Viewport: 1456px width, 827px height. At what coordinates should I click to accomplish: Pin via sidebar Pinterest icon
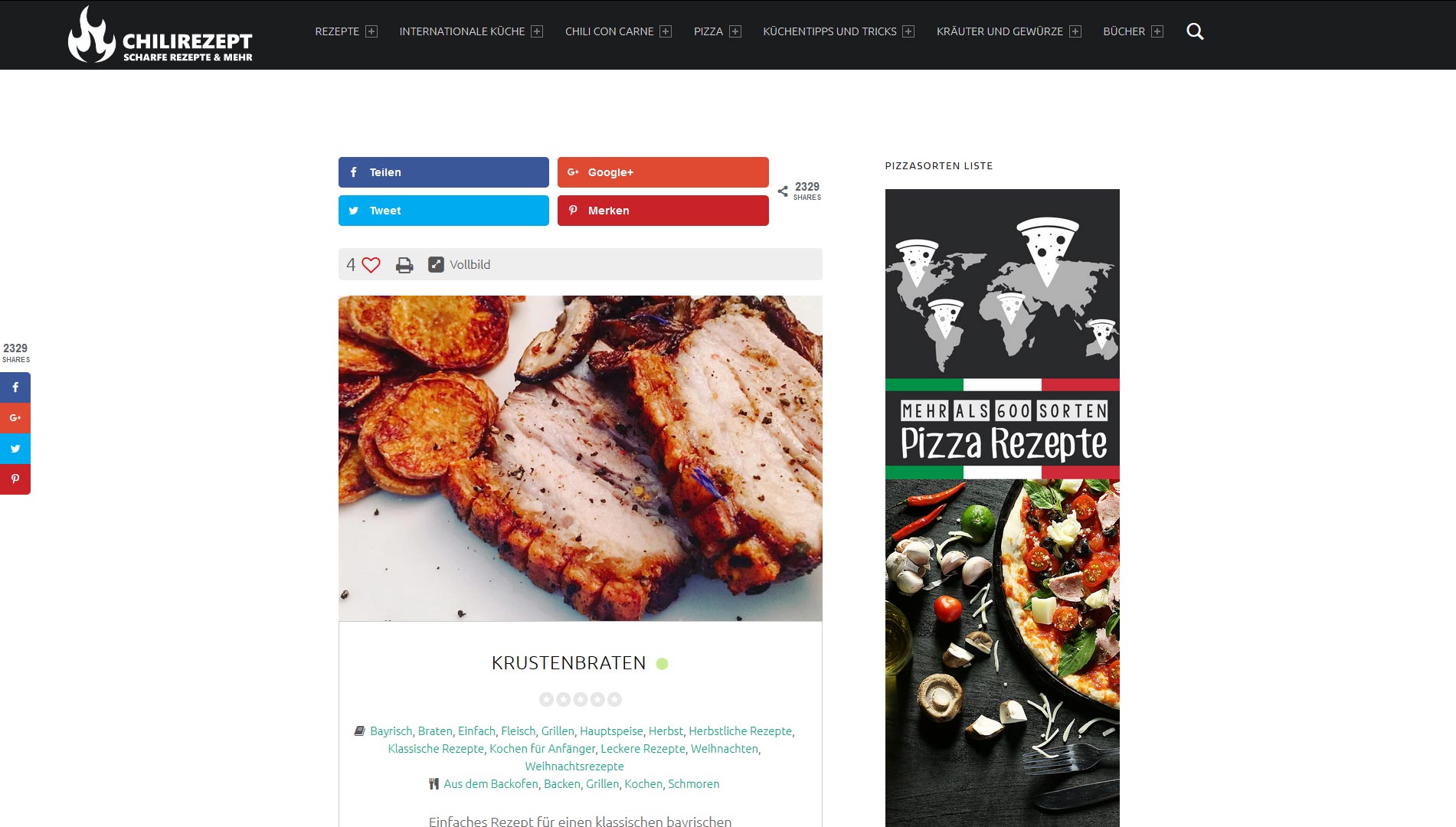[x=15, y=479]
